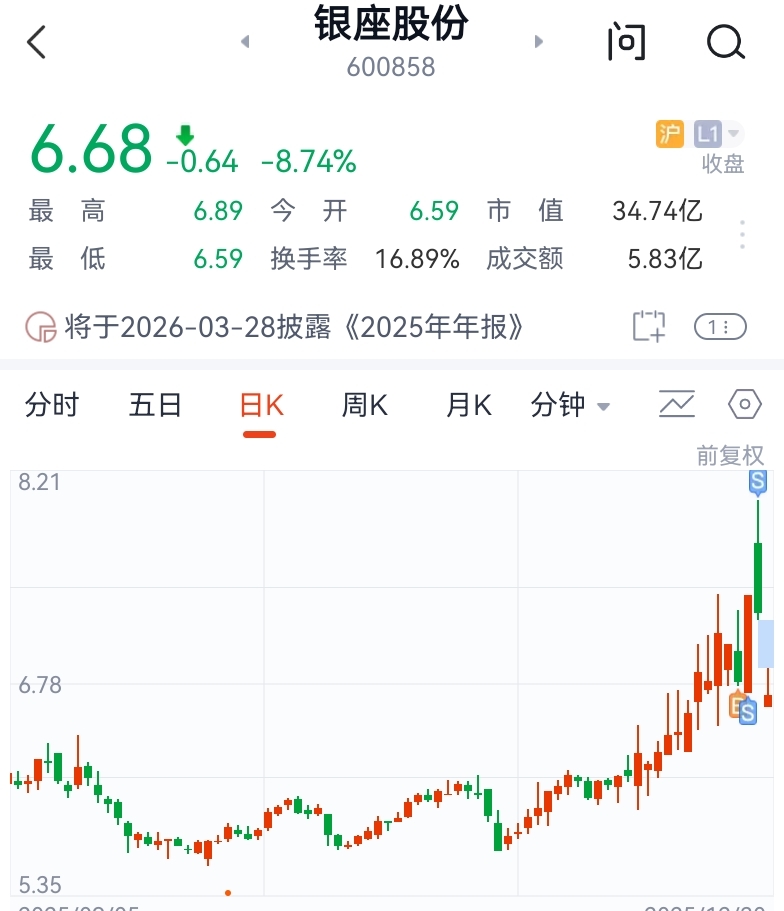The height and width of the screenshot is (911, 784).
Task: Tap the 5.35 price axis label
Action: click(40, 885)
